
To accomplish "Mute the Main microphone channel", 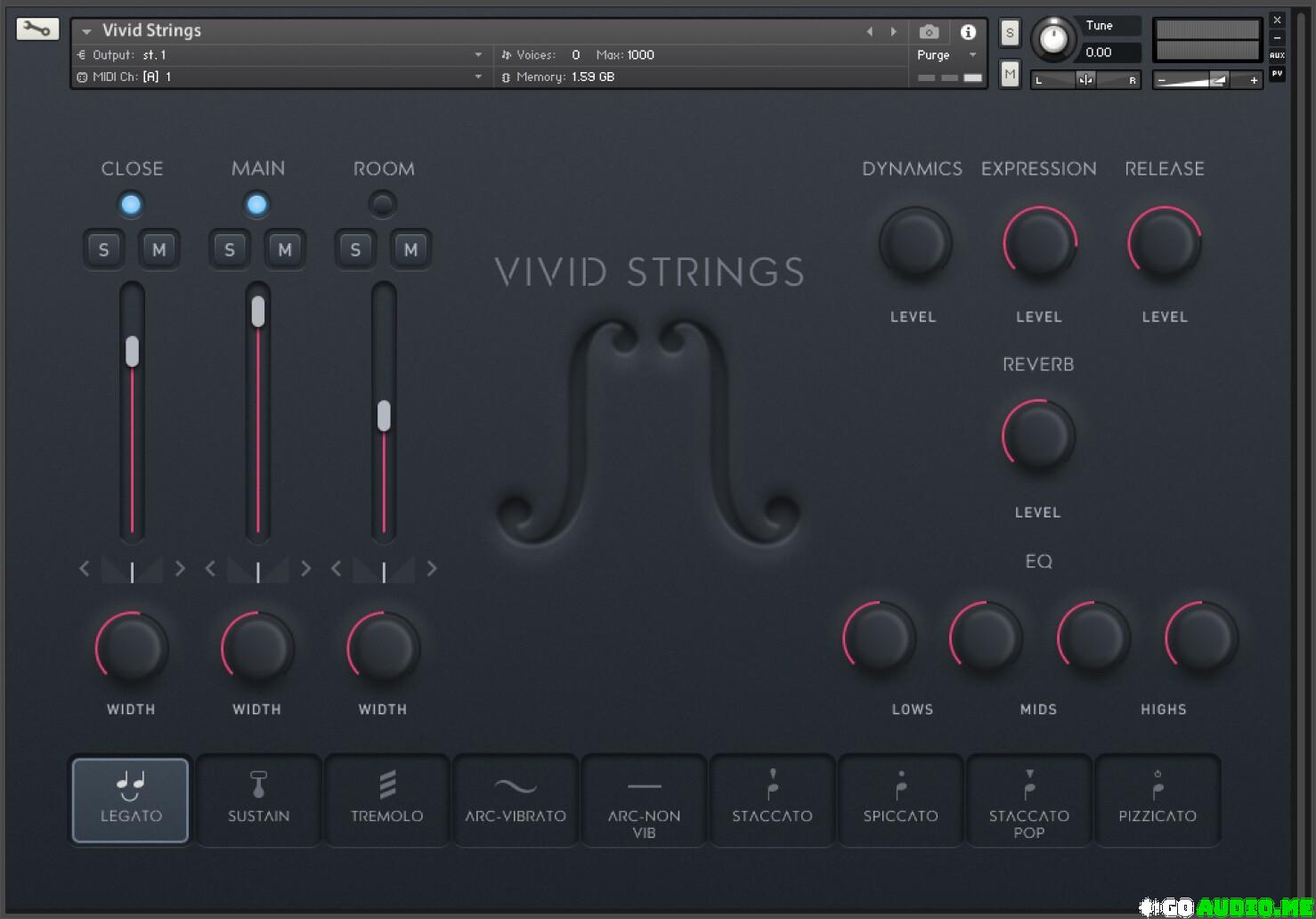I will tap(285, 249).
